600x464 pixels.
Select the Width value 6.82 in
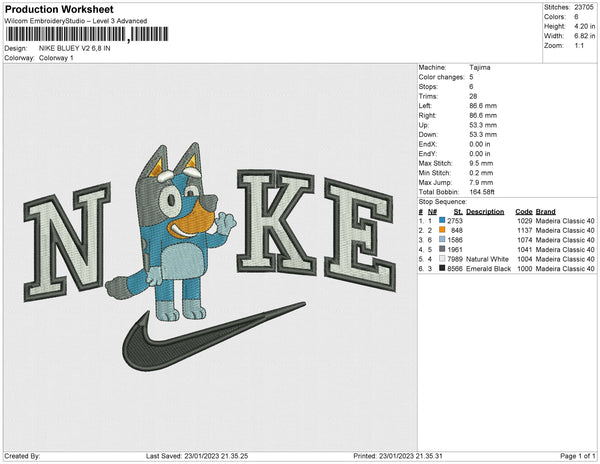tap(584, 36)
